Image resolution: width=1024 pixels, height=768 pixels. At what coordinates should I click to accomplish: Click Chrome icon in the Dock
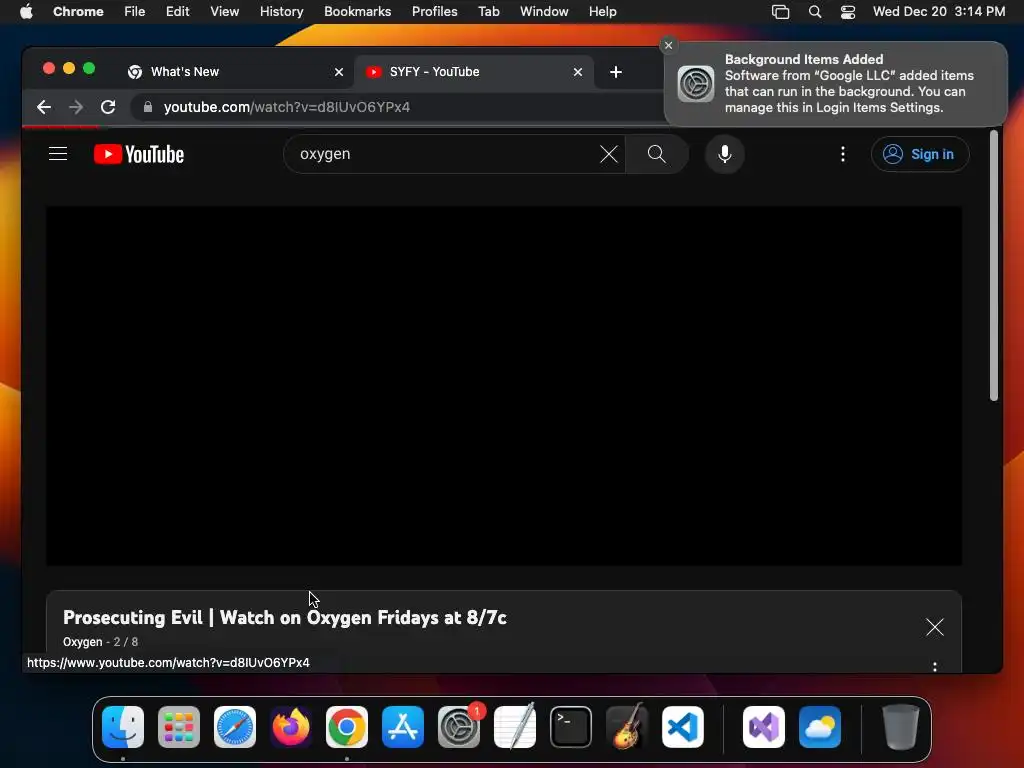click(347, 727)
